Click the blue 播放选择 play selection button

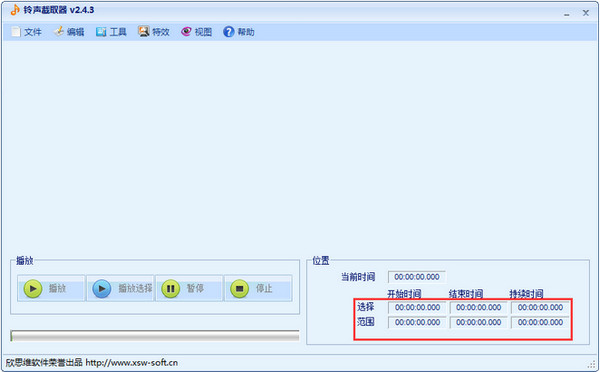click(x=120, y=288)
